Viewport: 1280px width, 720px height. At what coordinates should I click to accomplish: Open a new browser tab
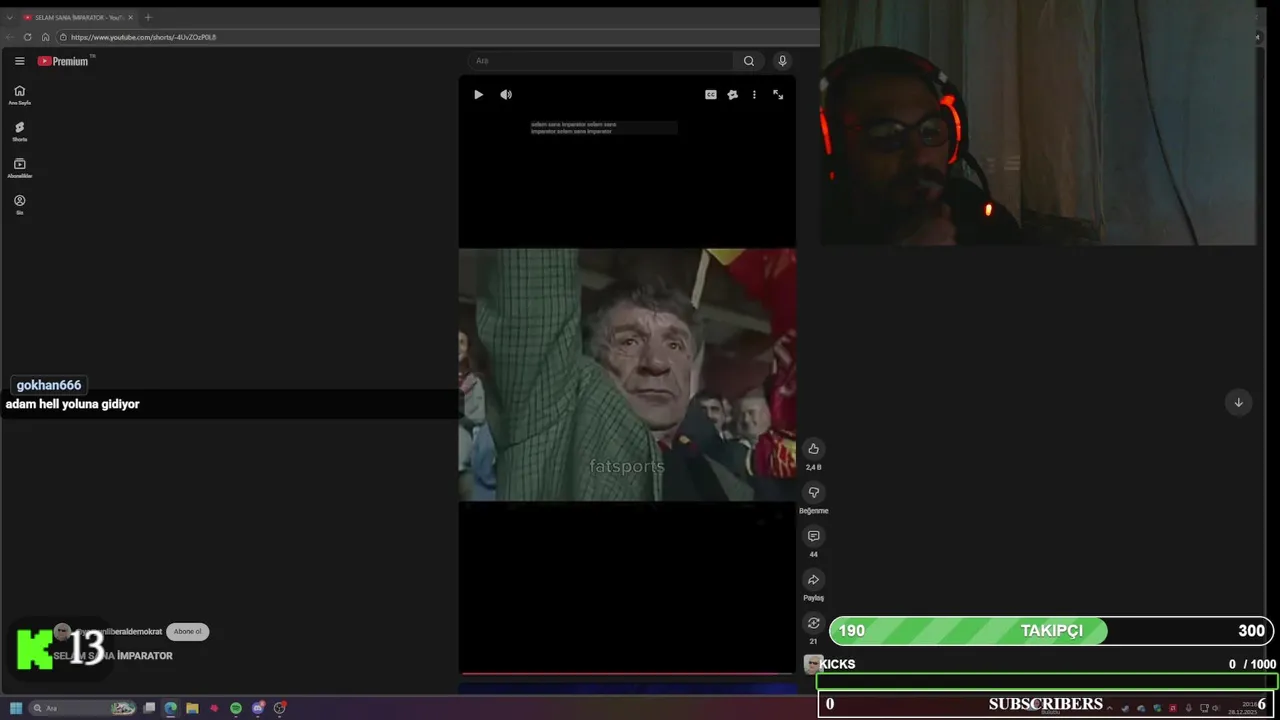tap(148, 17)
